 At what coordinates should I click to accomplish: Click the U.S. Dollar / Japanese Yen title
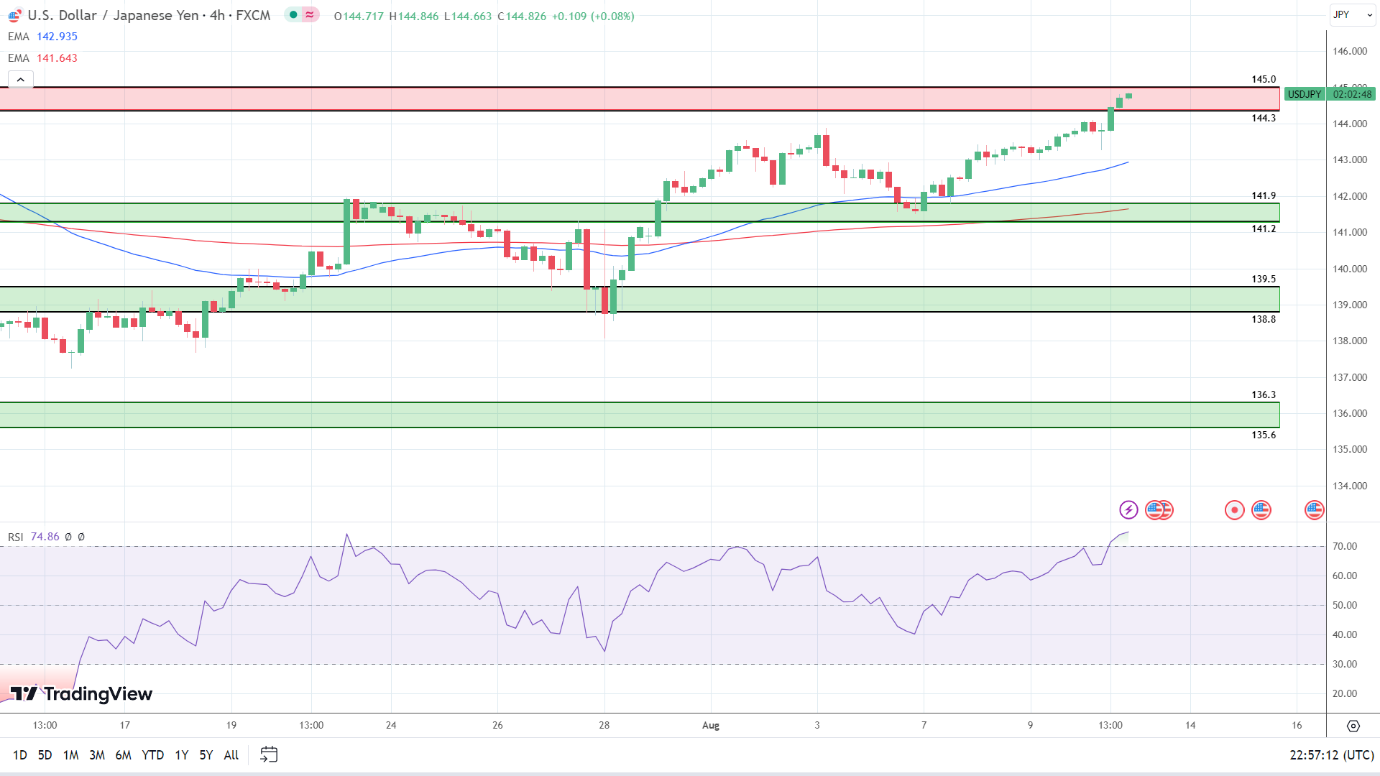coord(150,16)
